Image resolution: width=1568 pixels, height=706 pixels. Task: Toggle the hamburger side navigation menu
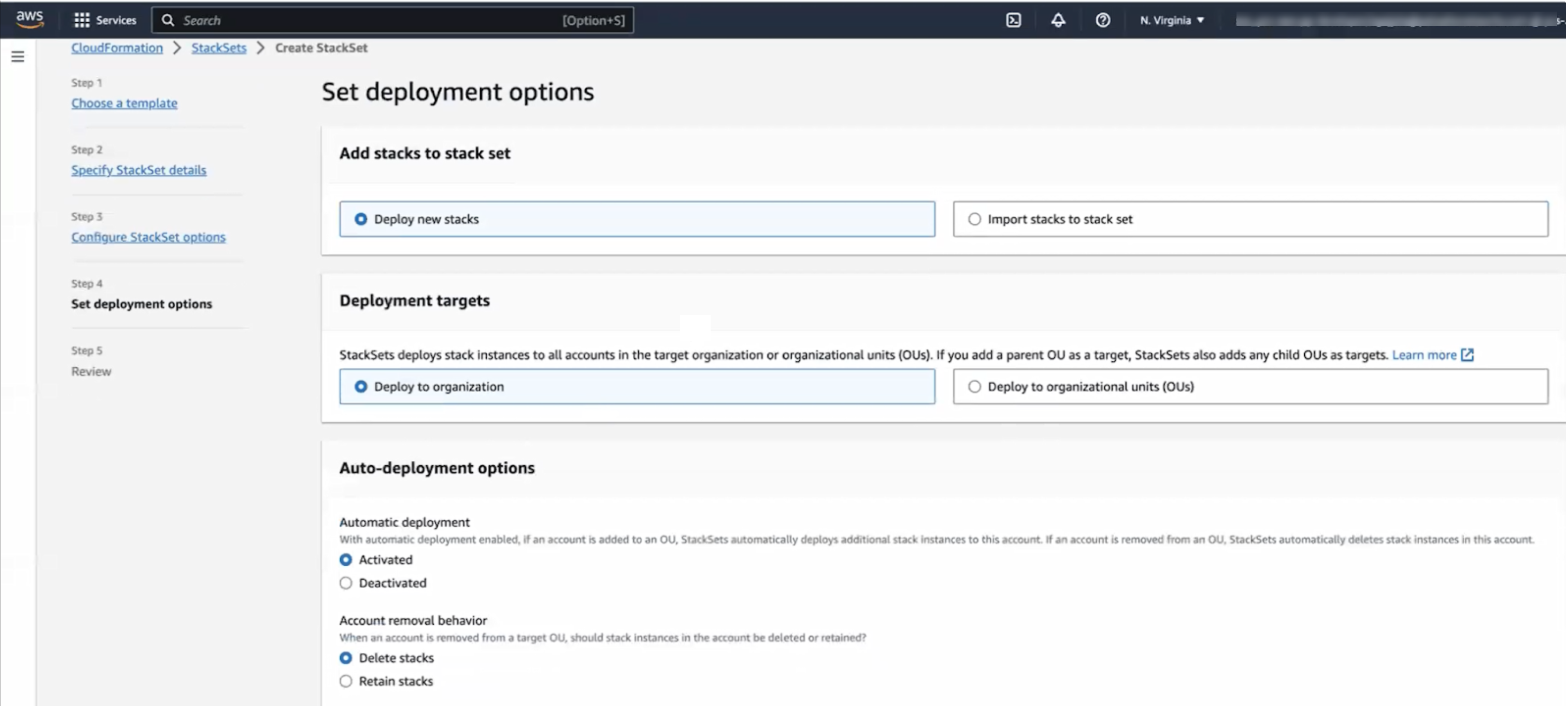coord(17,57)
